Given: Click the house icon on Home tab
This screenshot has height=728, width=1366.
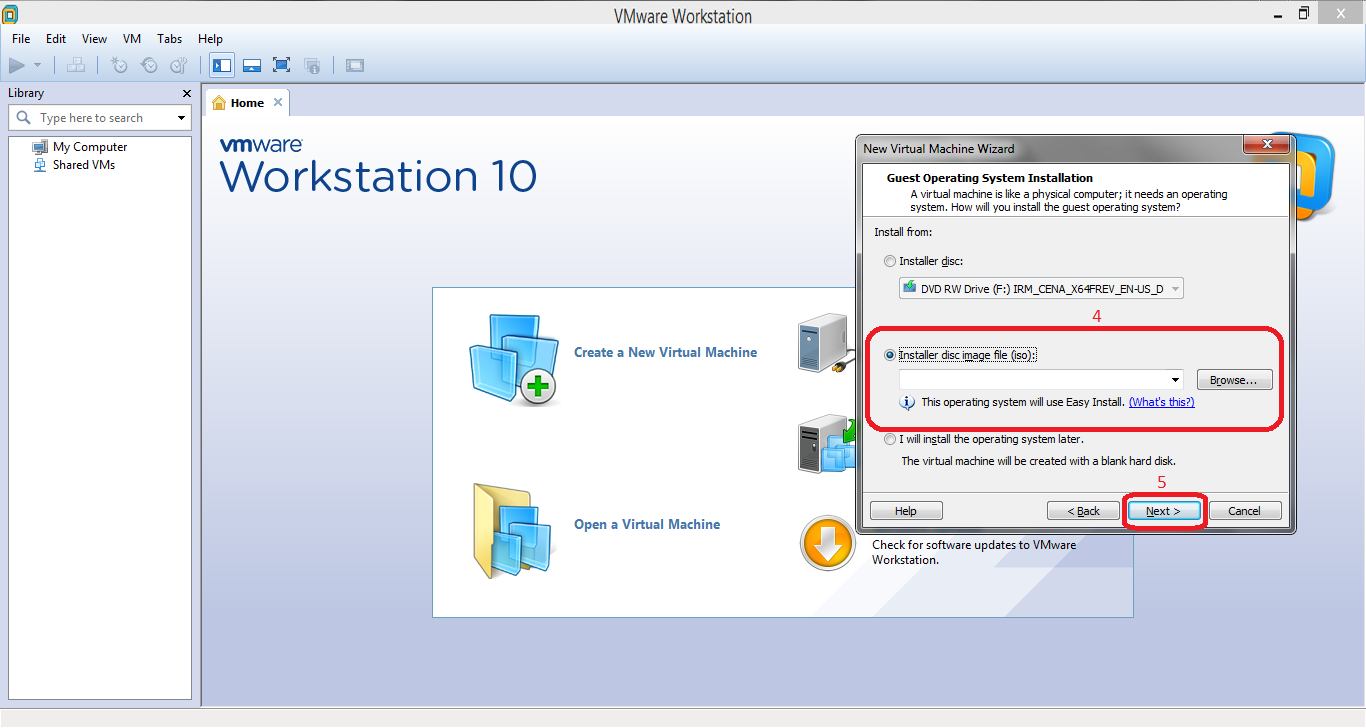Looking at the screenshot, I should [x=219, y=103].
